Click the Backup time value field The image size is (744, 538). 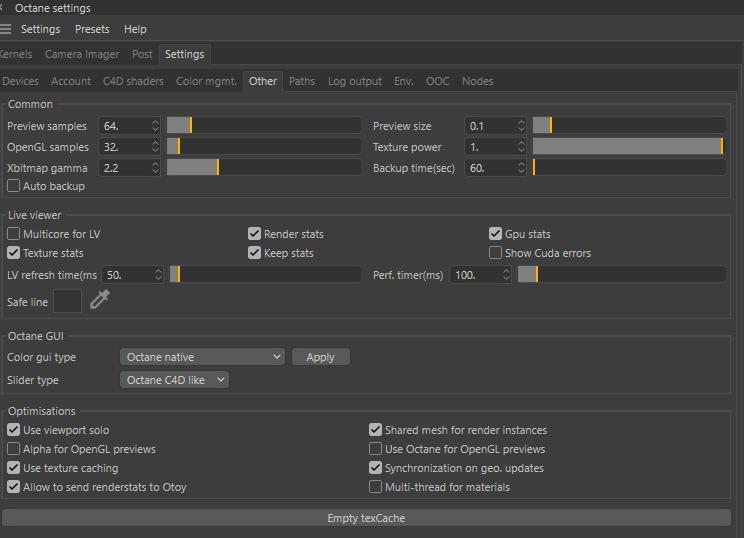click(495, 167)
